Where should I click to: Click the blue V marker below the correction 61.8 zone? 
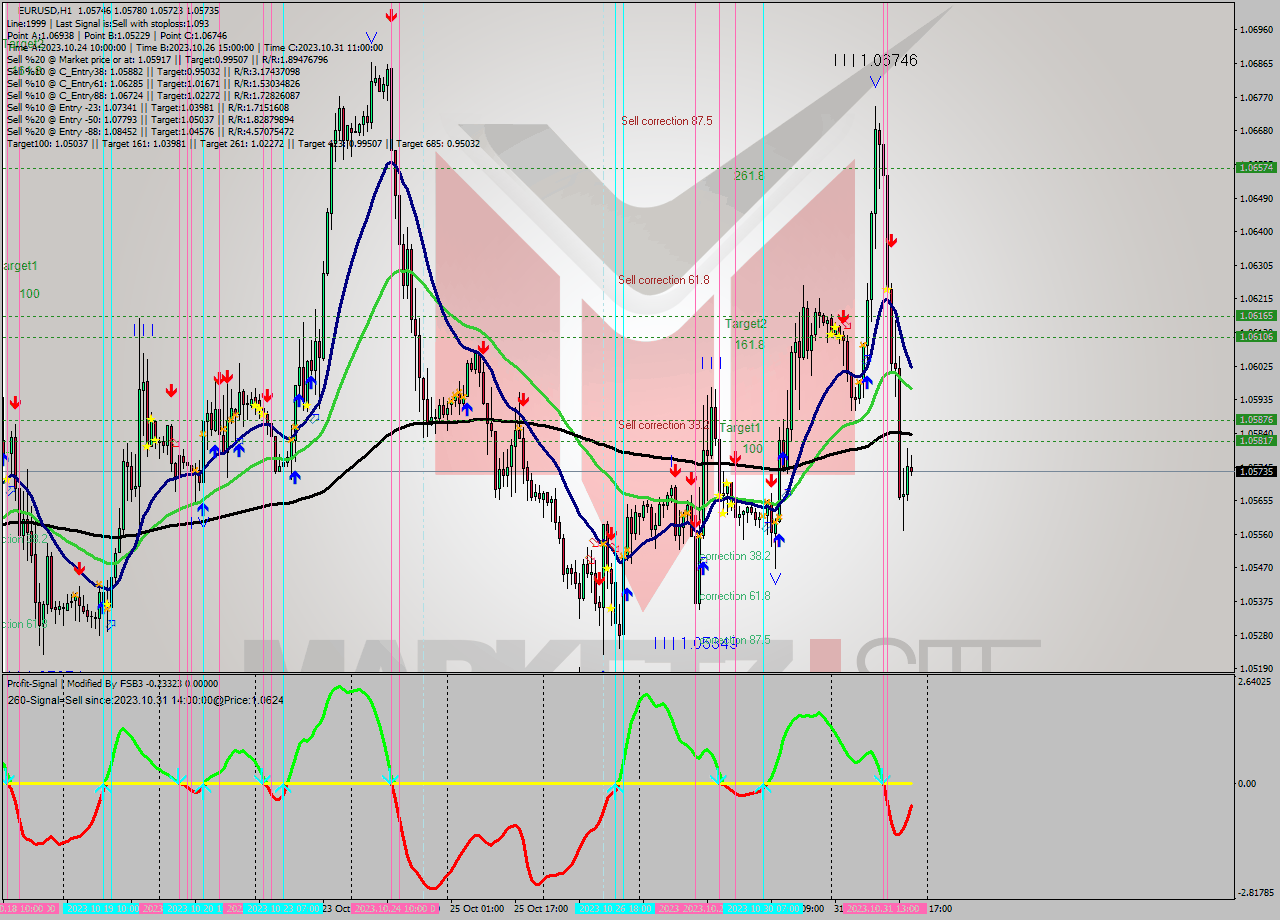(775, 578)
